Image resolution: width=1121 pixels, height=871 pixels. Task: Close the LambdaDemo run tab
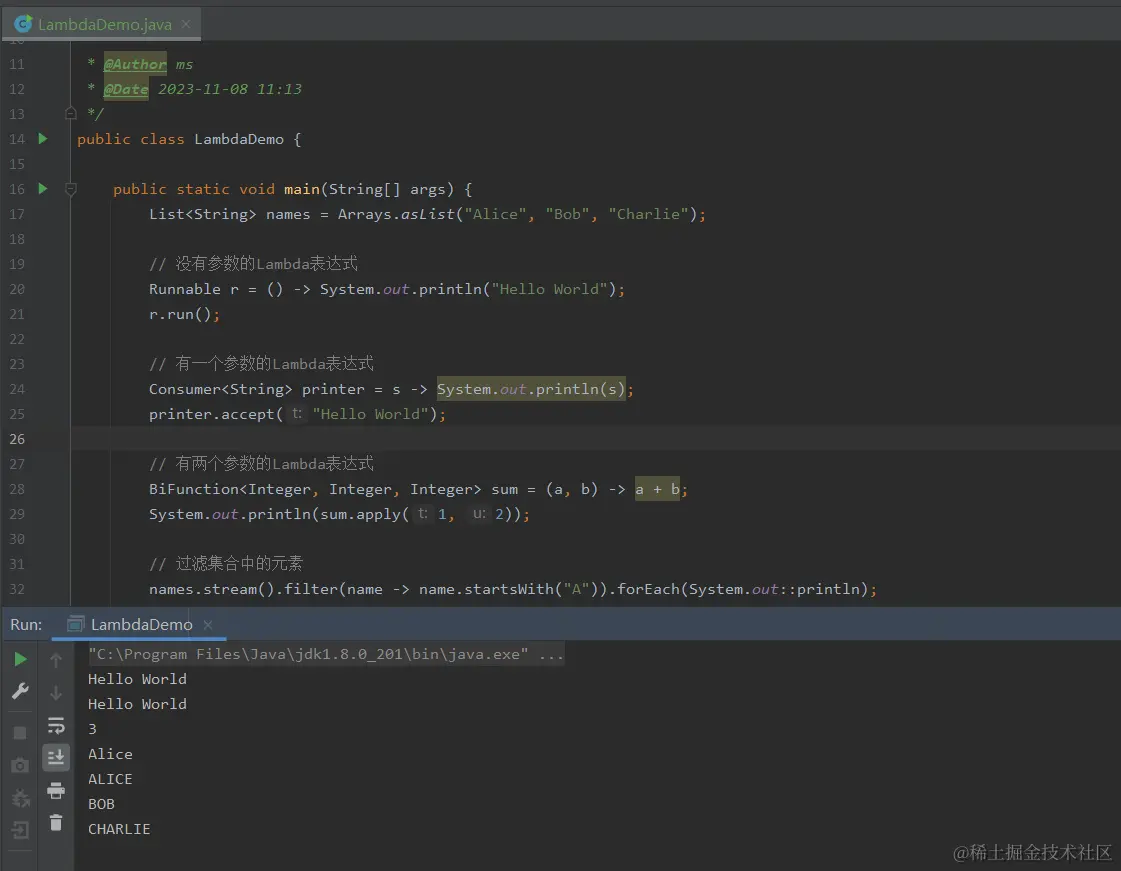[207, 624]
